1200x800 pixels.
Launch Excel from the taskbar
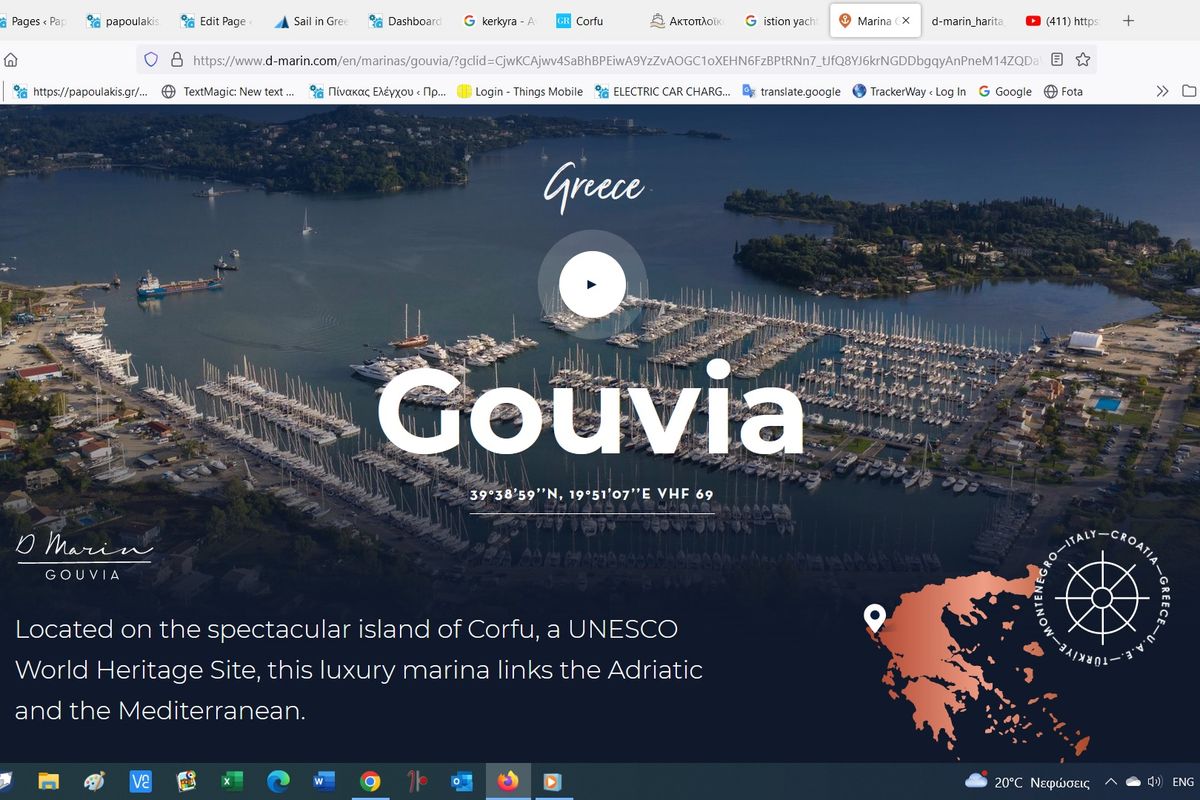point(232,782)
